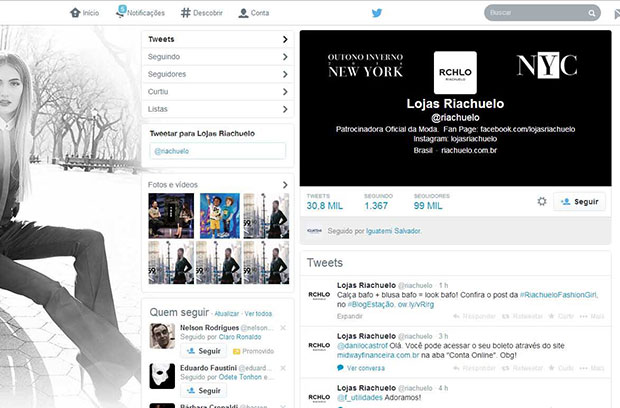Favorite the @danilocastrof tweet

tap(561, 368)
